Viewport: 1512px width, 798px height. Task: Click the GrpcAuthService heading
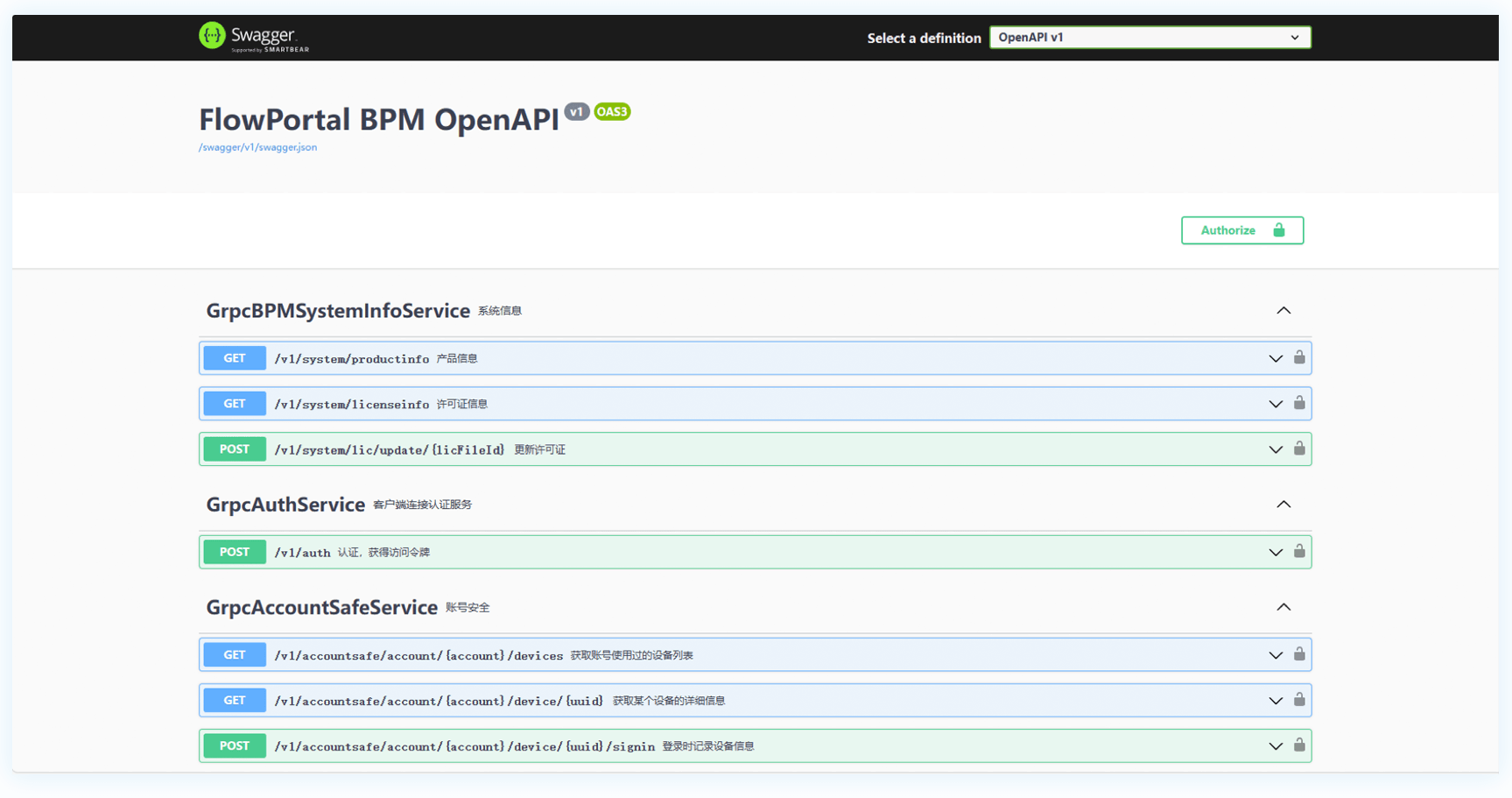coord(285,505)
